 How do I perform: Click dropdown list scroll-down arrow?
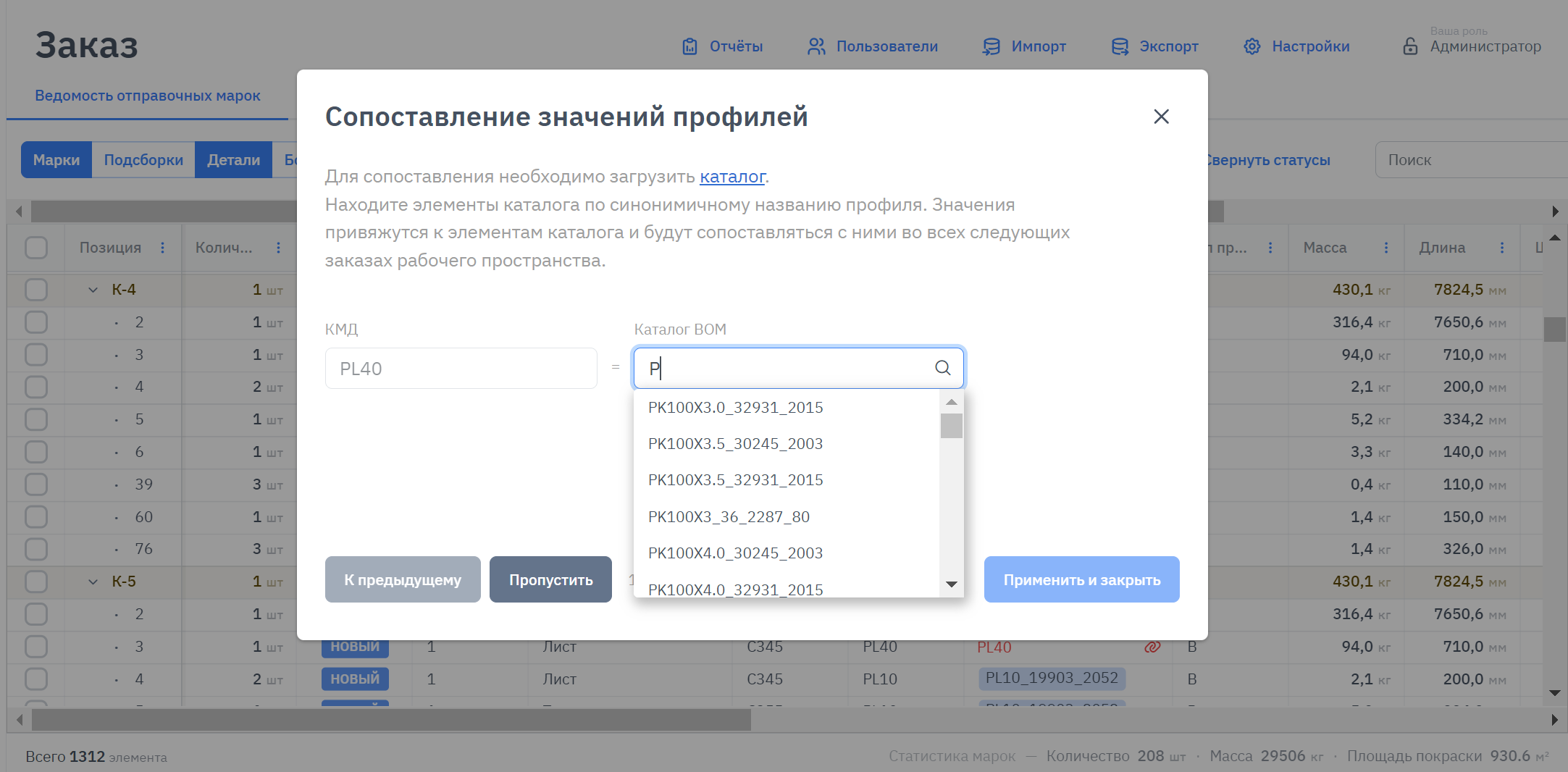(x=952, y=584)
